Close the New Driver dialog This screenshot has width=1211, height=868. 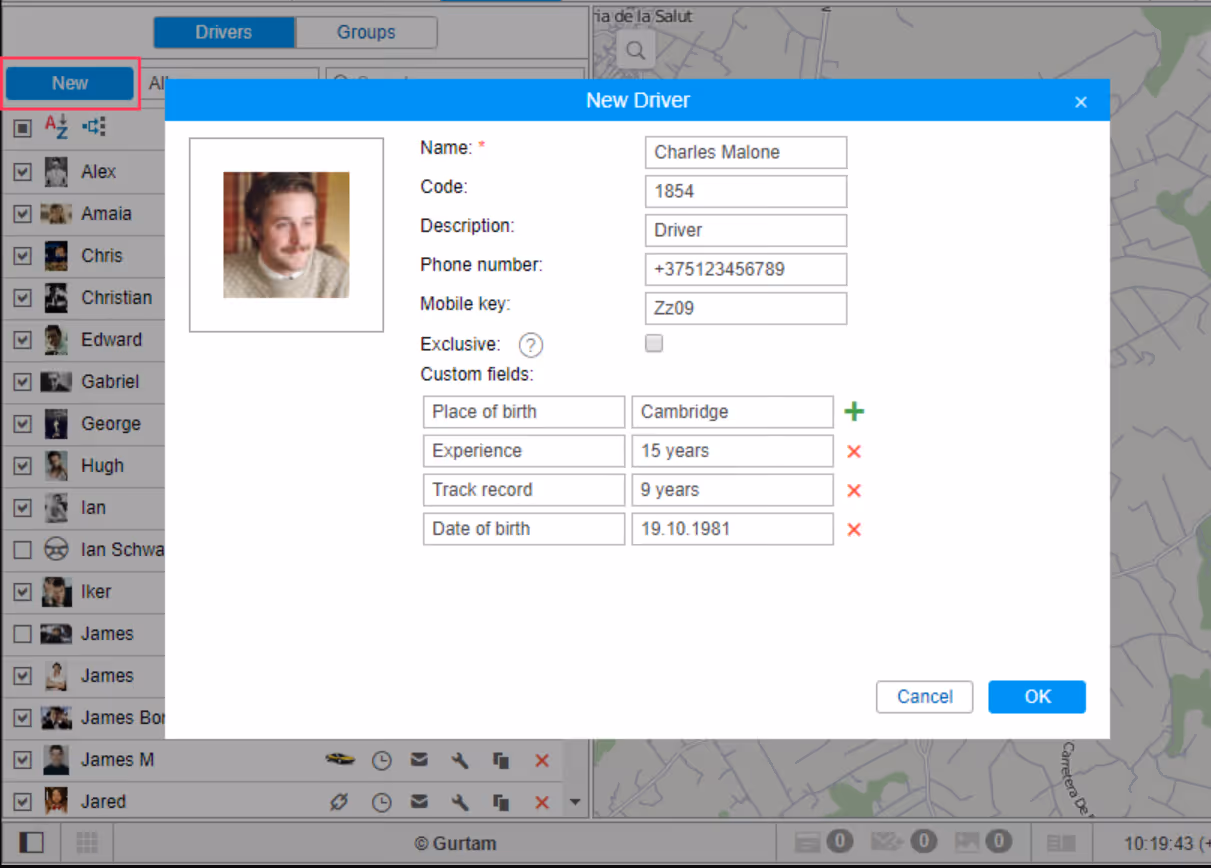[1081, 102]
